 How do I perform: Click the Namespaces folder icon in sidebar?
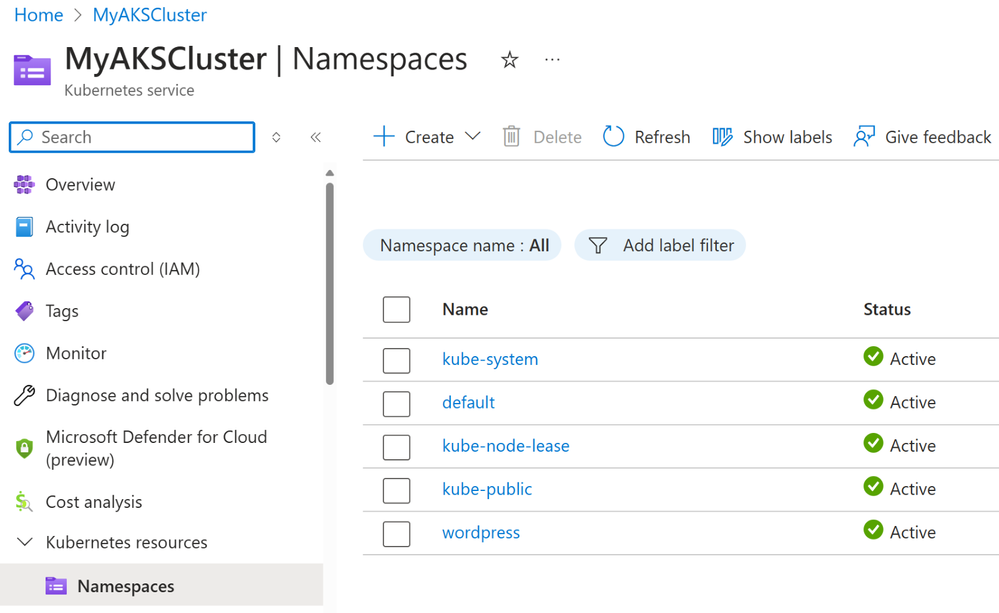pos(56,586)
